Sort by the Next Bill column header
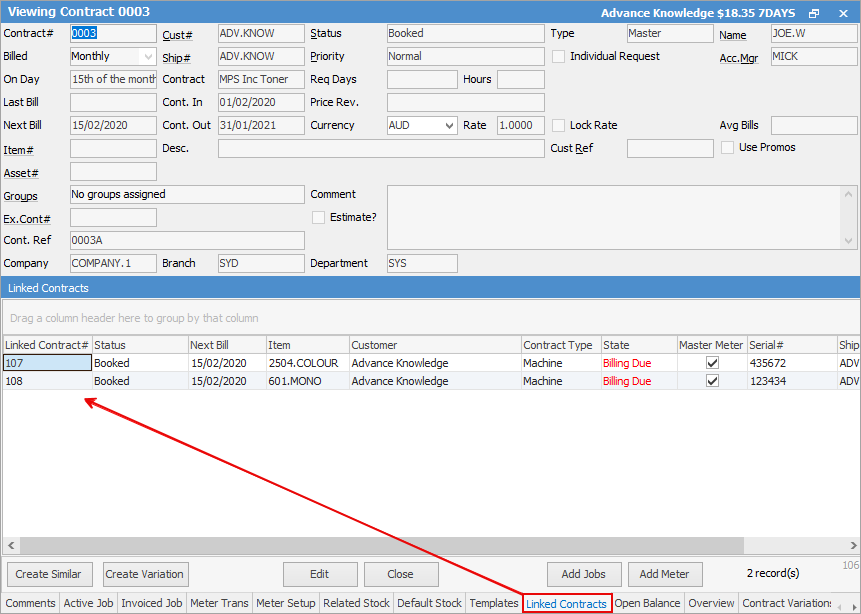The height and width of the screenshot is (614, 861). pyautogui.click(x=227, y=345)
